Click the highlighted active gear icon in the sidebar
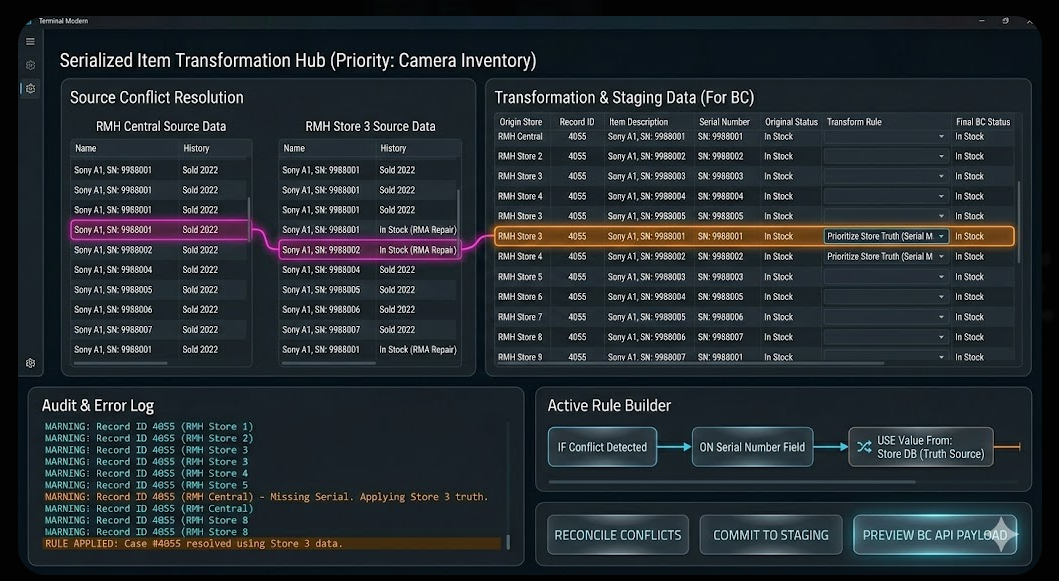This screenshot has height=581, width=1059. (x=30, y=89)
